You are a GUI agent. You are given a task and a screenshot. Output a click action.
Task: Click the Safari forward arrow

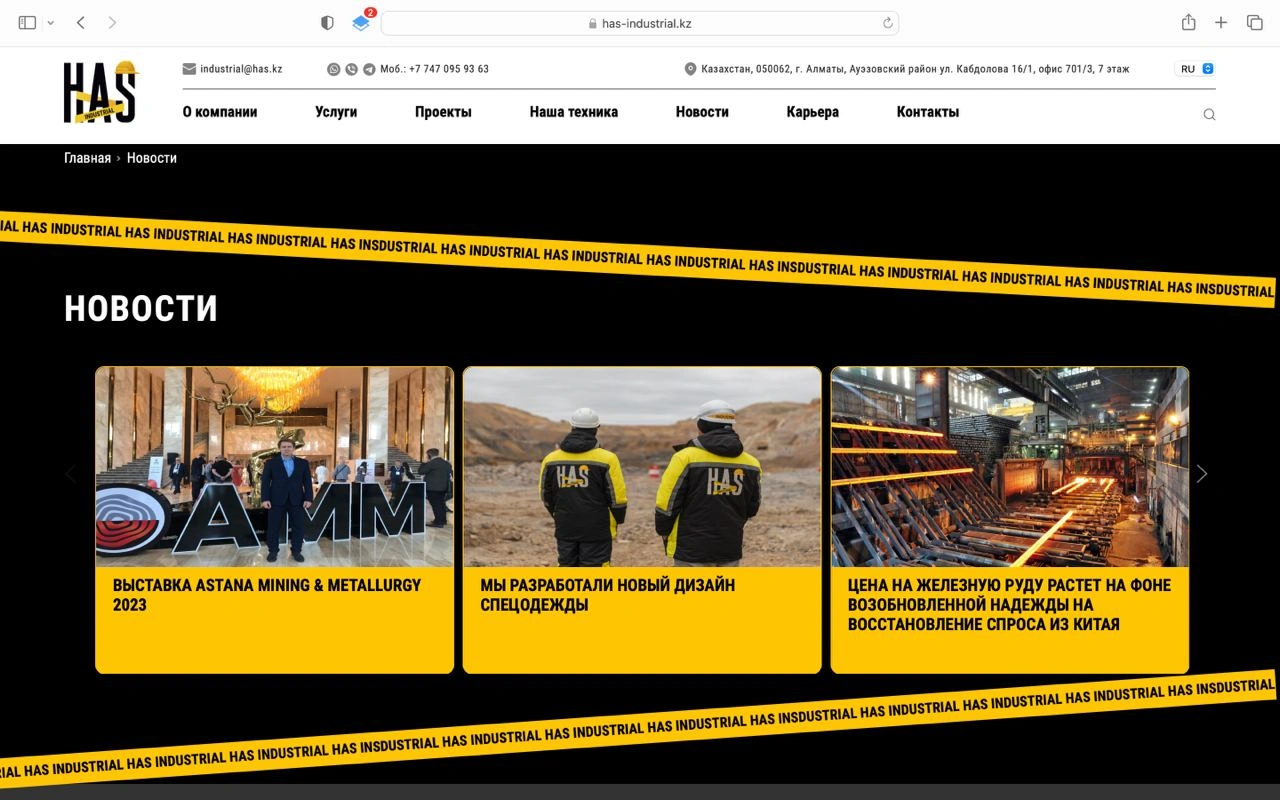point(112,23)
